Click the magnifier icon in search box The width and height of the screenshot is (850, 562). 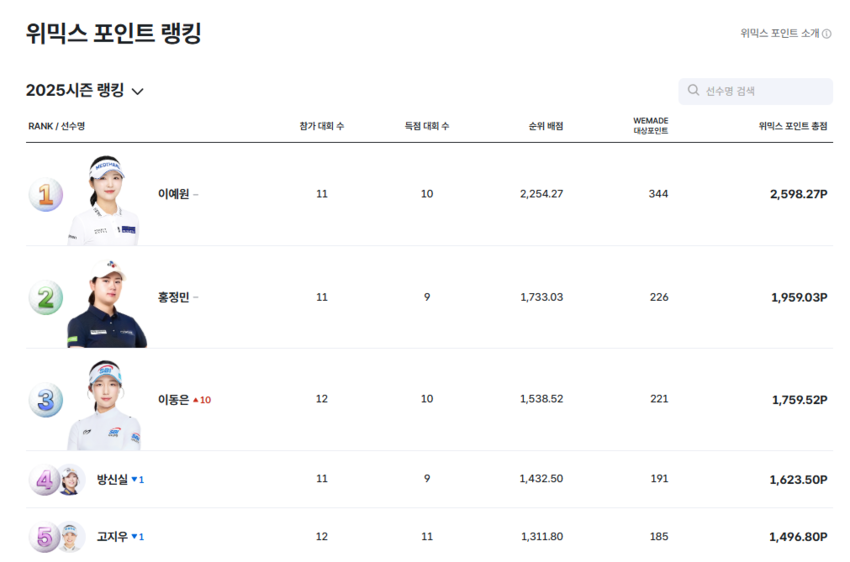coord(693,91)
